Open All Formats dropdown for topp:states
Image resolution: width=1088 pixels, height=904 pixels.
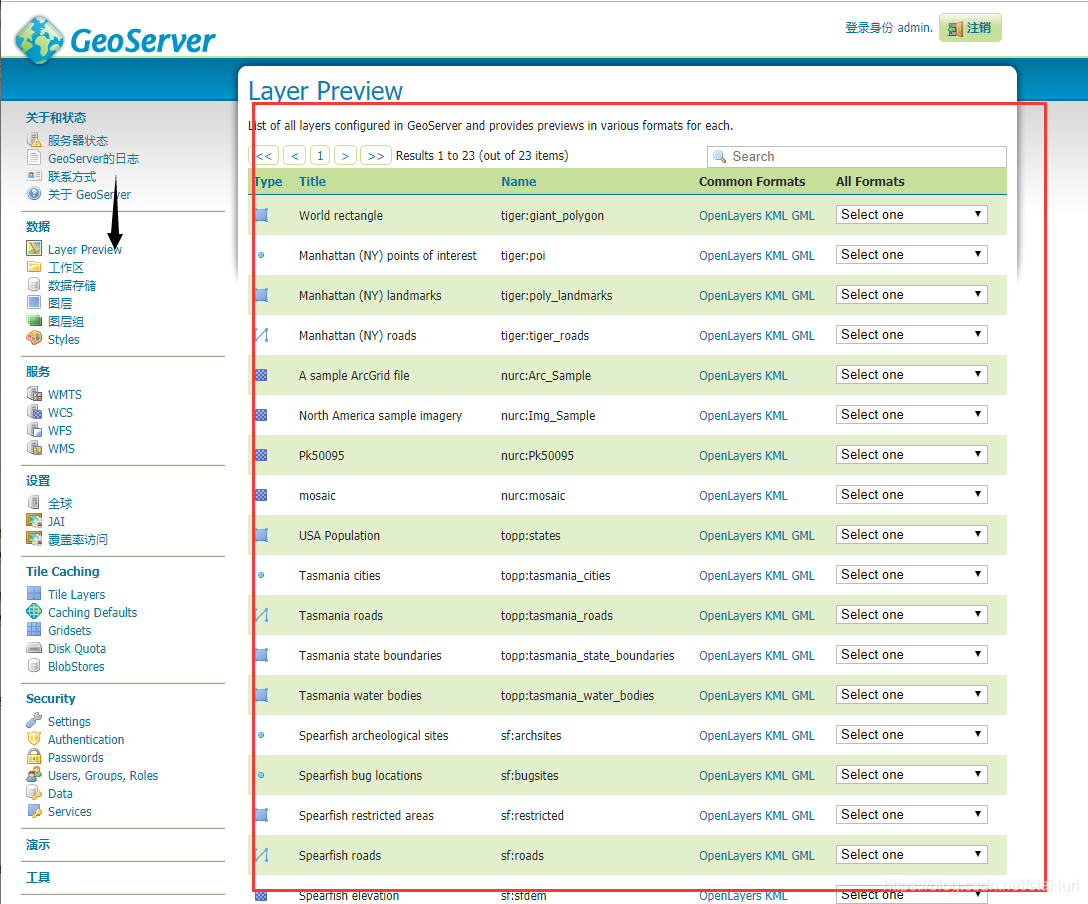click(911, 535)
